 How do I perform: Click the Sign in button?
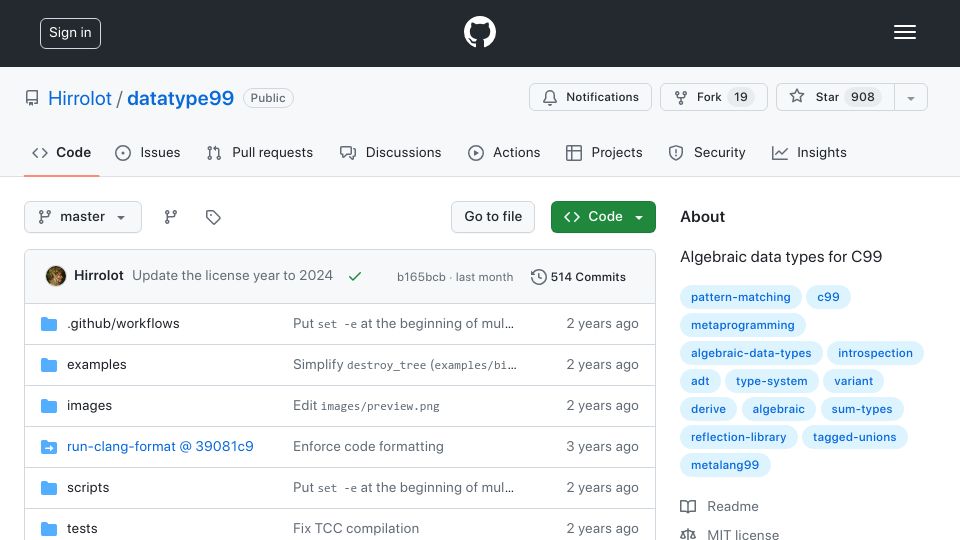pos(70,33)
